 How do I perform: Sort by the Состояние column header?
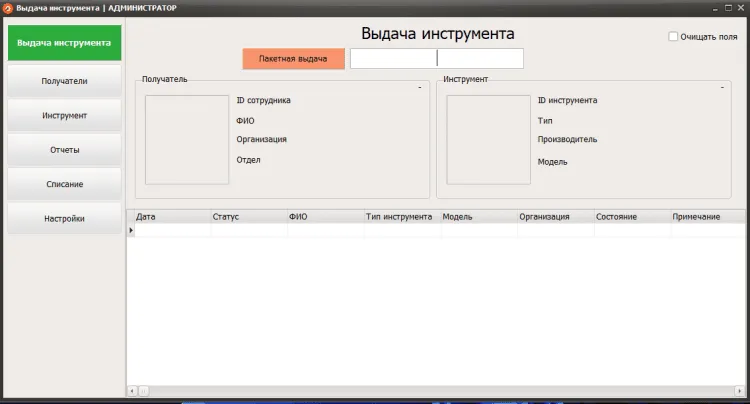632,217
